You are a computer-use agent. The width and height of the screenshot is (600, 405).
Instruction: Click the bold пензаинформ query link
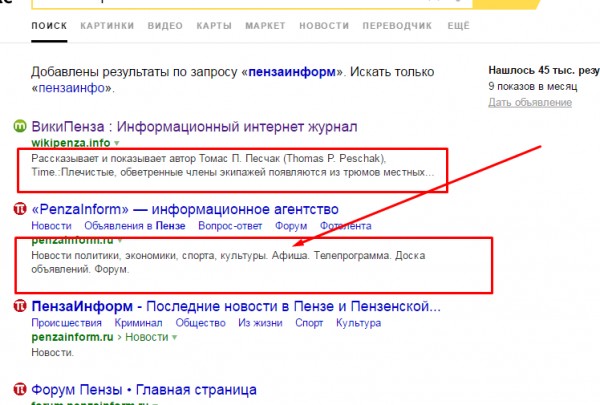292,72
